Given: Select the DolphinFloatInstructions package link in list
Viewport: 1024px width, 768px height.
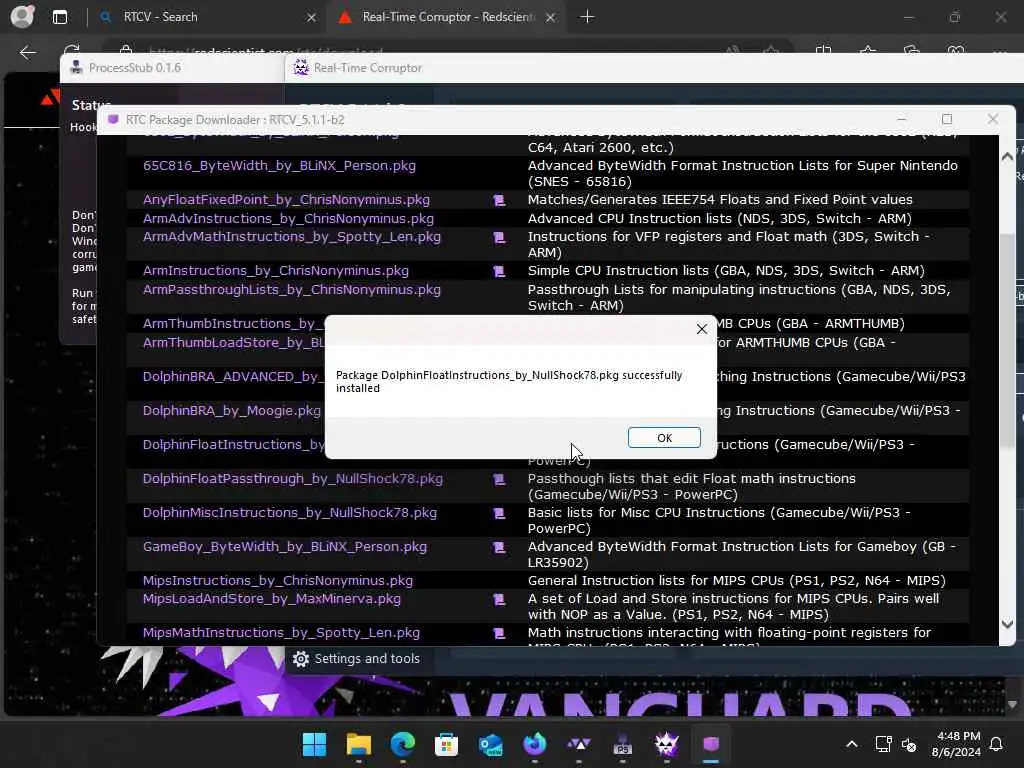Looking at the screenshot, I should [234, 445].
